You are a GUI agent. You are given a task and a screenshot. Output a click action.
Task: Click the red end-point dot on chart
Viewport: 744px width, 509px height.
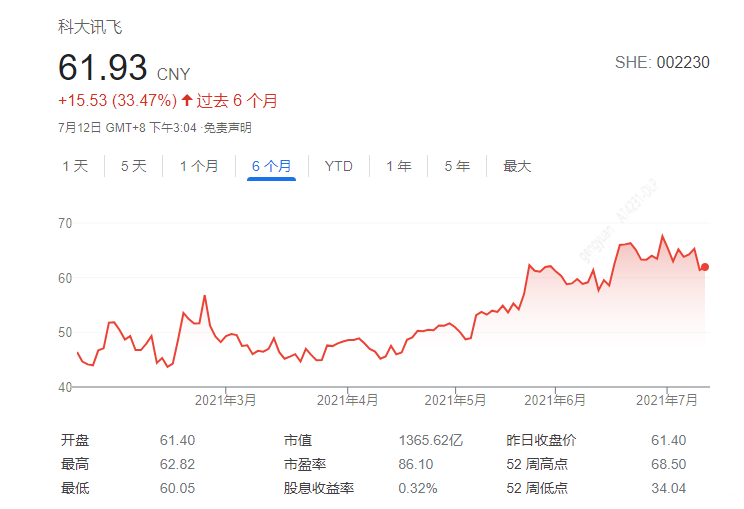click(x=705, y=267)
